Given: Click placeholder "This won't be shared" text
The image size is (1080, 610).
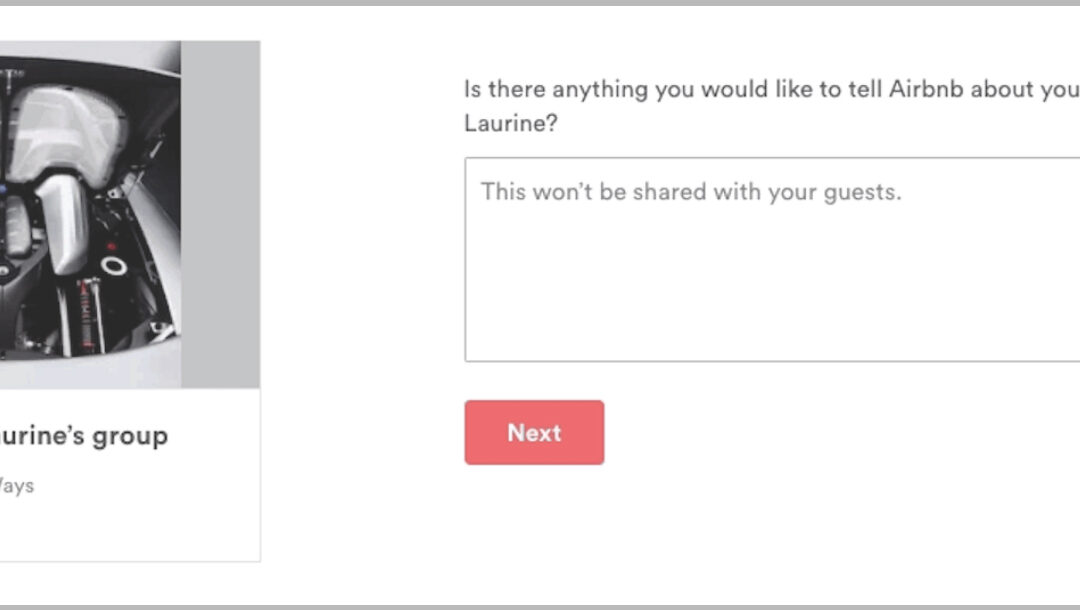Looking at the screenshot, I should pos(691,191).
